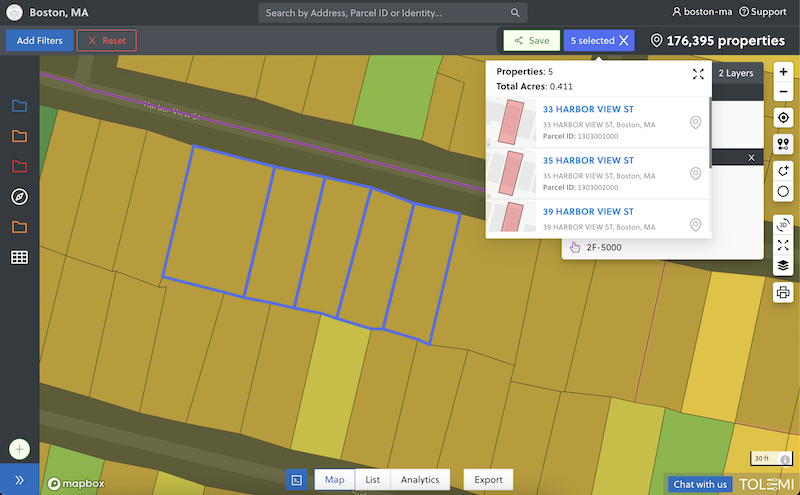
Task: Toggle the 3D map view
Action: [783, 224]
